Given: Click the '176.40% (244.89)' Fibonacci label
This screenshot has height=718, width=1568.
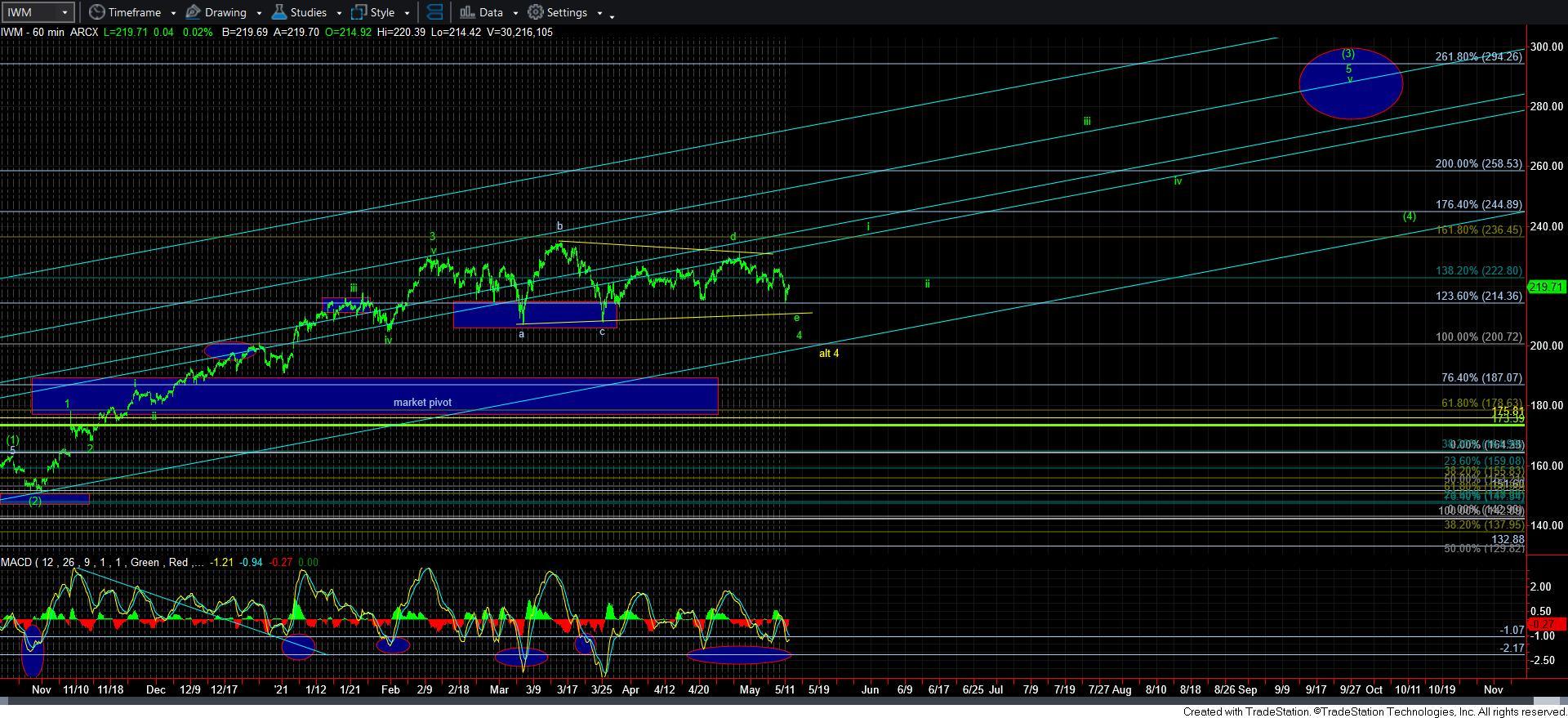Looking at the screenshot, I should click(x=1479, y=205).
